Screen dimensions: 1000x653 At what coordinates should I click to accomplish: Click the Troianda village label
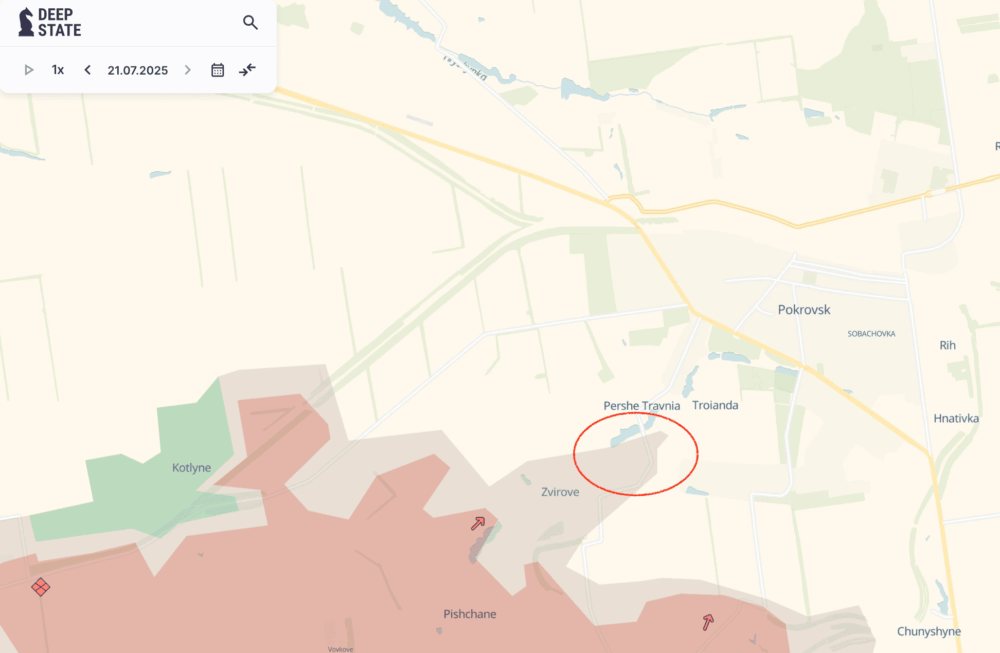click(x=715, y=405)
